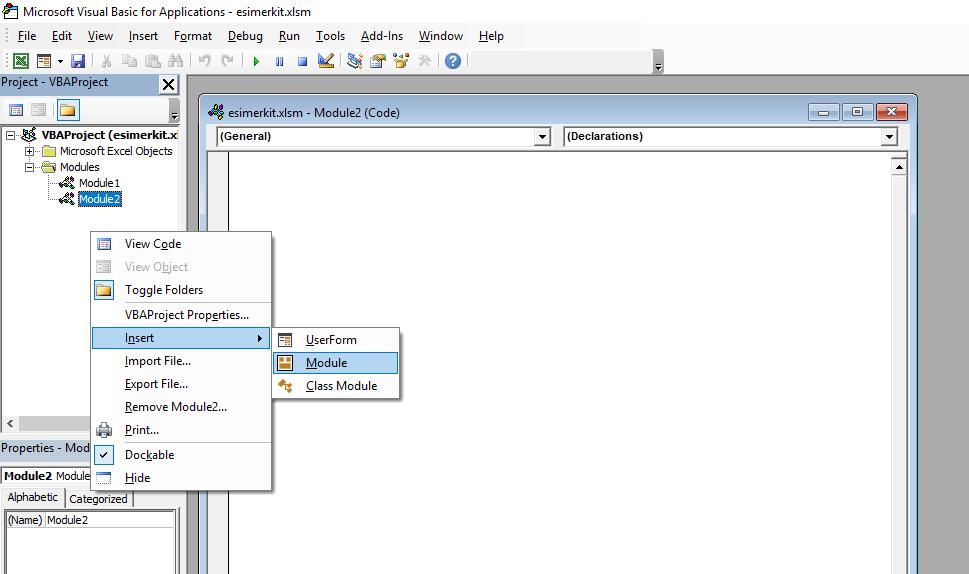Select Module2 in the project tree
The height and width of the screenshot is (574, 969).
point(99,199)
